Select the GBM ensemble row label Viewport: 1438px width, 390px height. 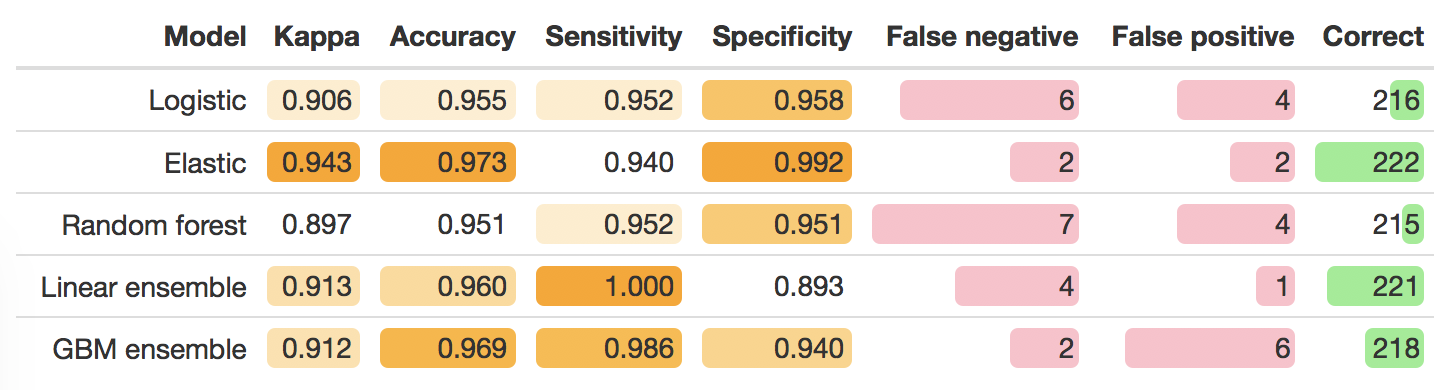coord(150,349)
